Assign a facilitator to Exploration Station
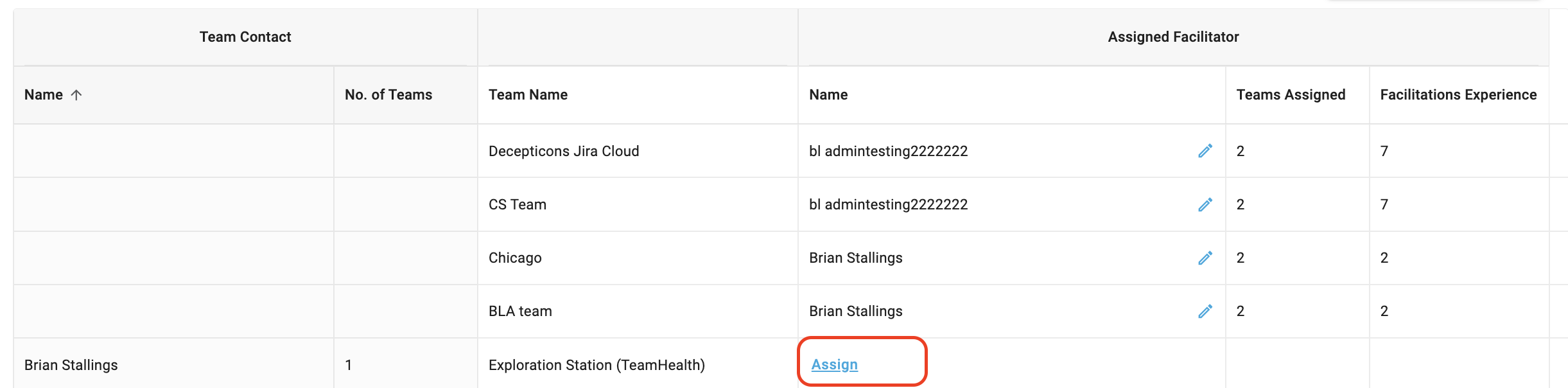 click(834, 364)
